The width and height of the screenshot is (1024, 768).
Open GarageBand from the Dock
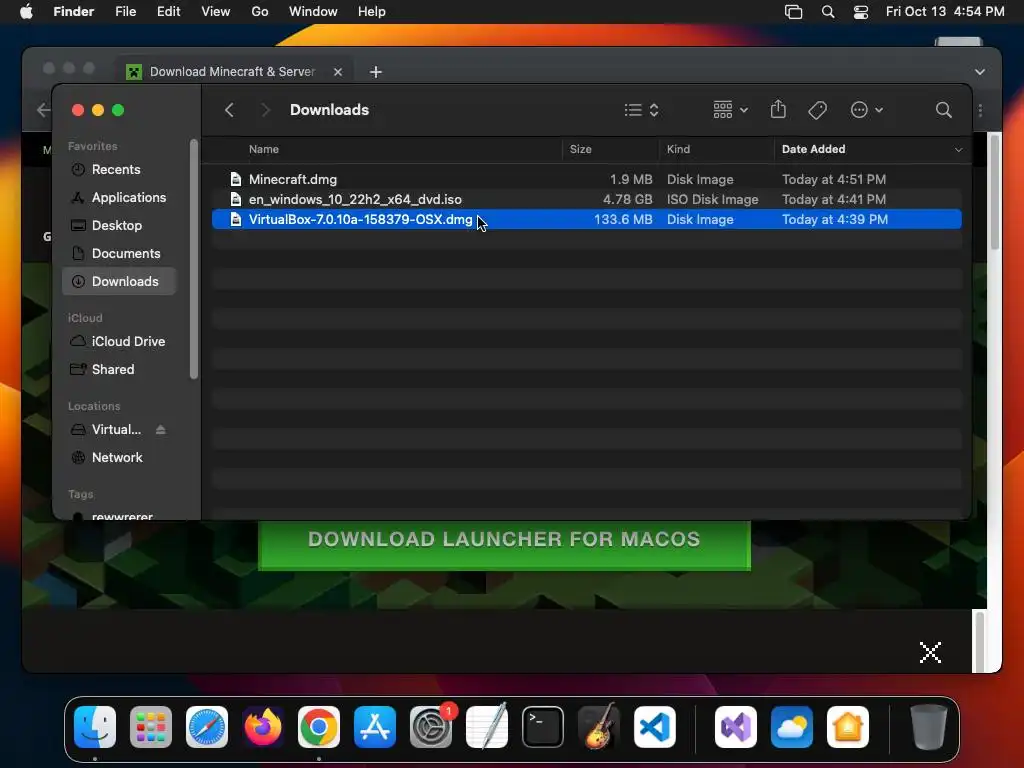coord(599,727)
